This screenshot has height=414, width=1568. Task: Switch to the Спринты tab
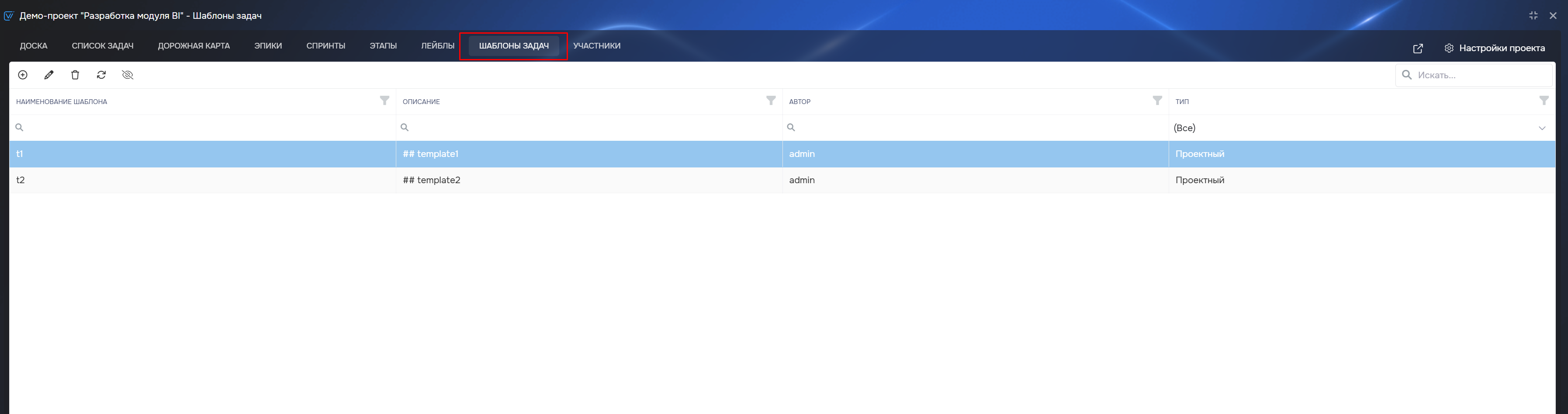(325, 45)
